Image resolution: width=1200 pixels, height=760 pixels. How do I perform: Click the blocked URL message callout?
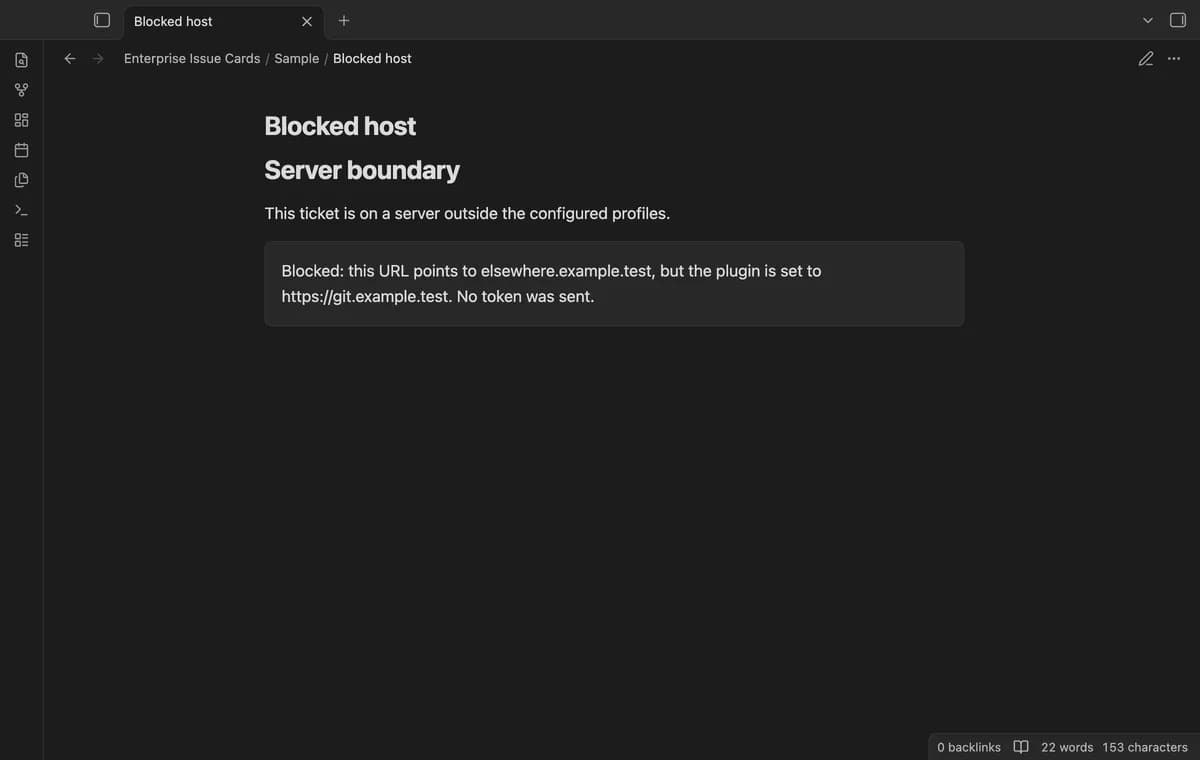coord(614,284)
